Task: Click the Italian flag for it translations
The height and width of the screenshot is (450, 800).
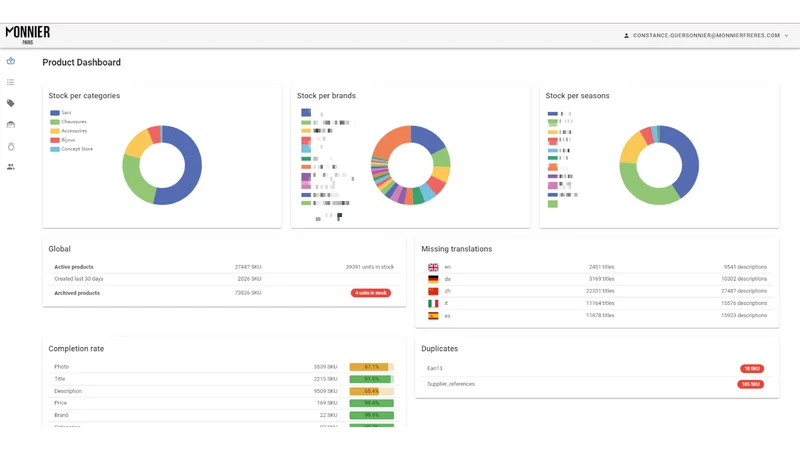Action: pos(433,304)
